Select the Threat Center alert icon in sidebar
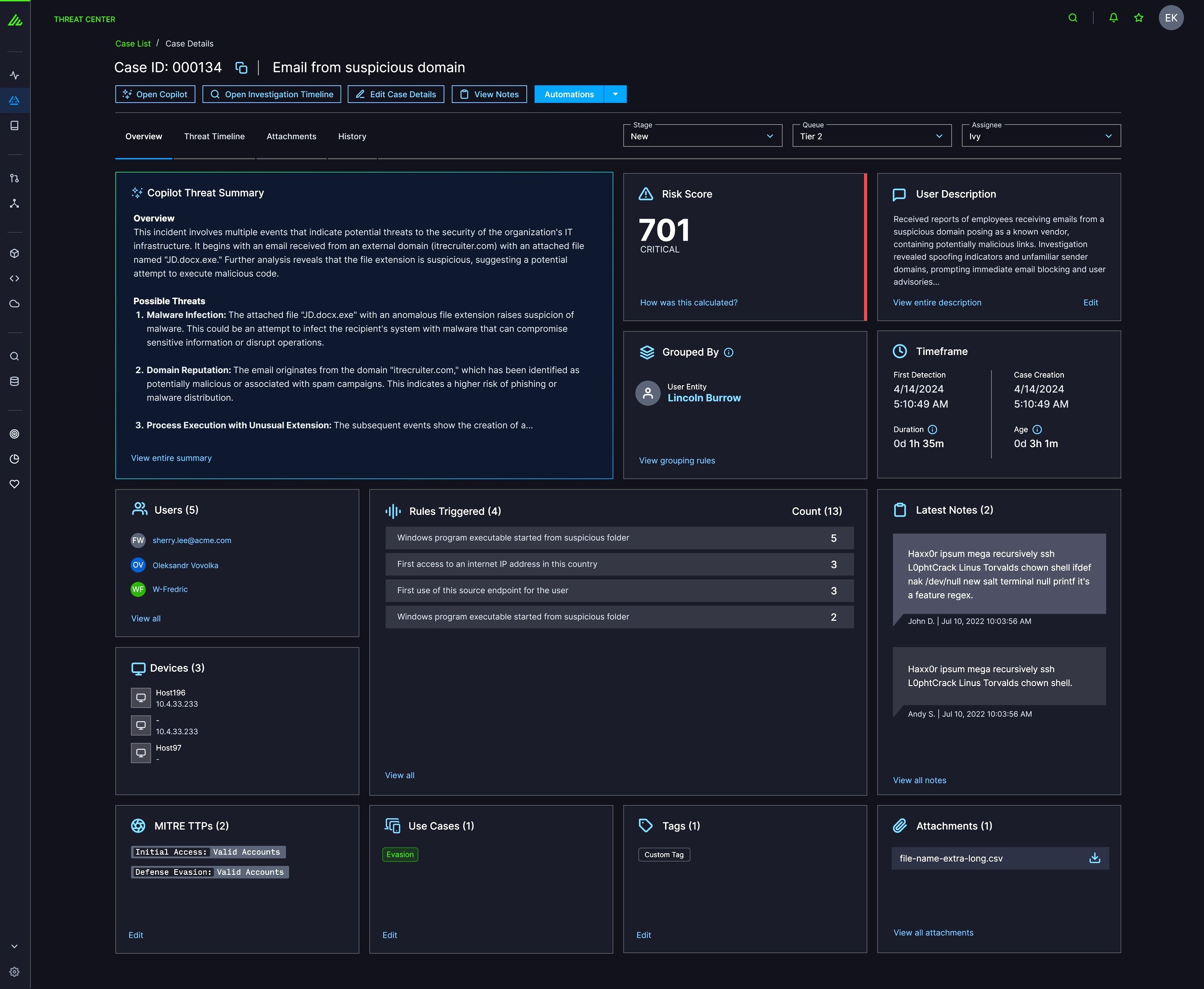 [x=15, y=100]
